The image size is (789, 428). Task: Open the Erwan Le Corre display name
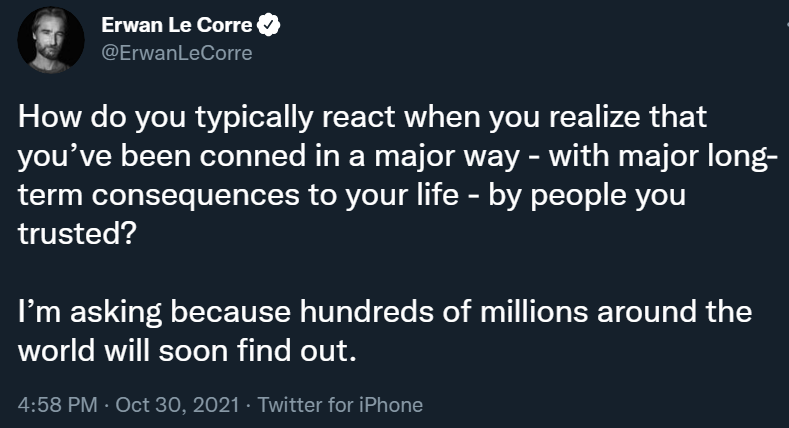[178, 27]
